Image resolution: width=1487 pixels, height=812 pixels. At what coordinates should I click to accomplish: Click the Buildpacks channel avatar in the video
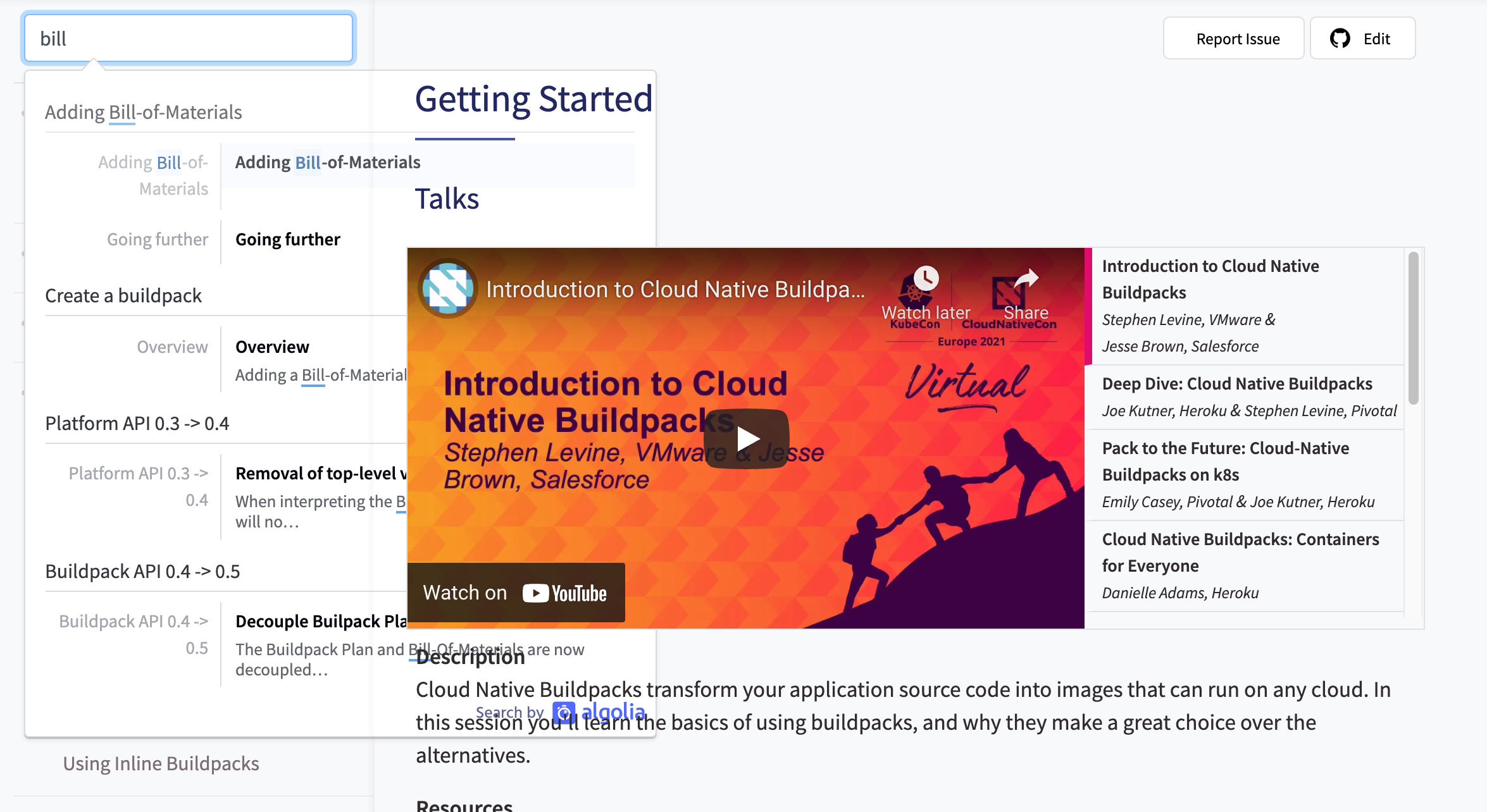(447, 288)
